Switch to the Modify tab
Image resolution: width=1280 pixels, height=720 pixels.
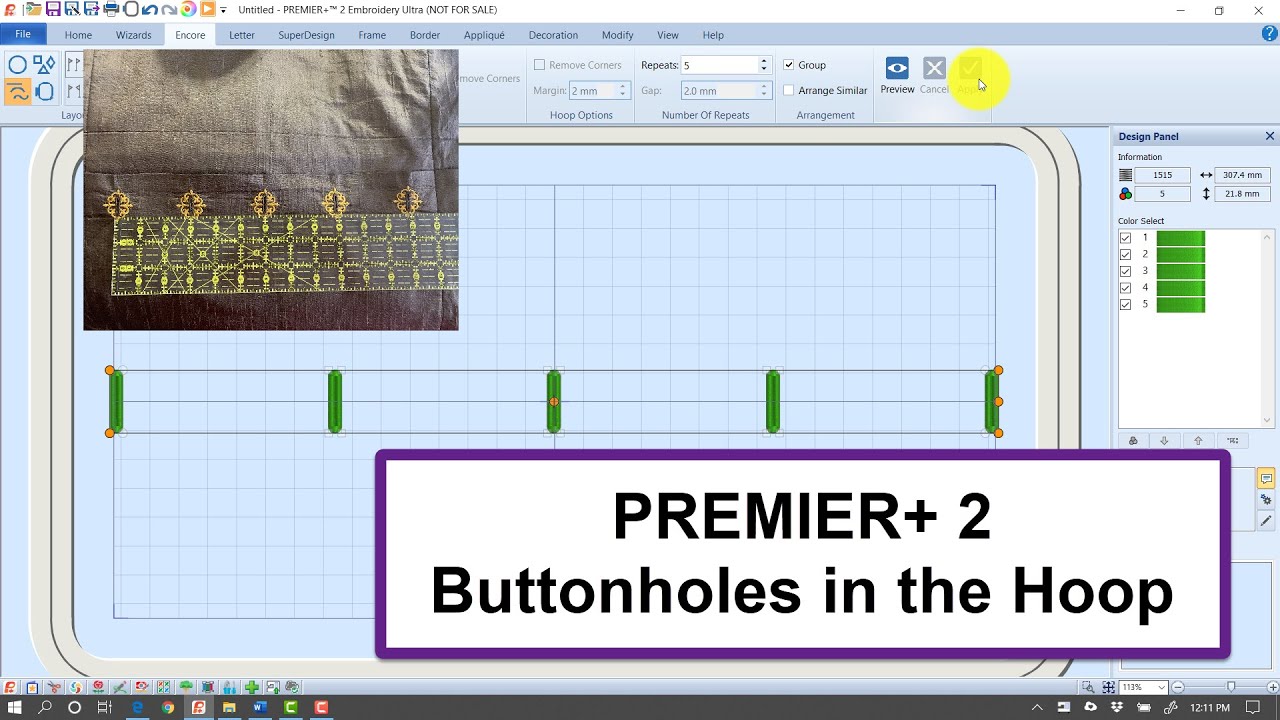[617, 35]
